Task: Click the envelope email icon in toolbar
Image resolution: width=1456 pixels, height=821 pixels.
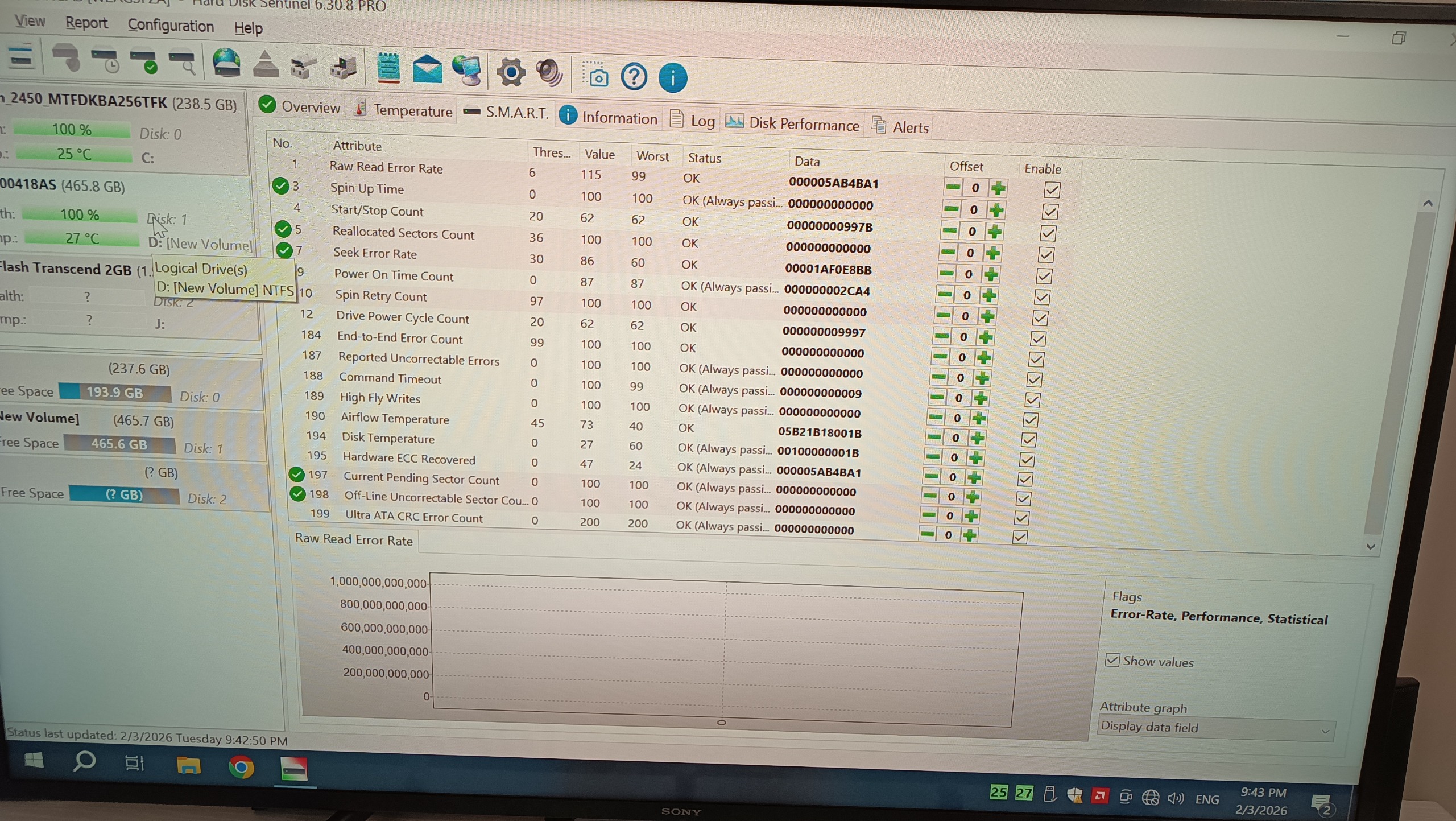Action: 427,69
